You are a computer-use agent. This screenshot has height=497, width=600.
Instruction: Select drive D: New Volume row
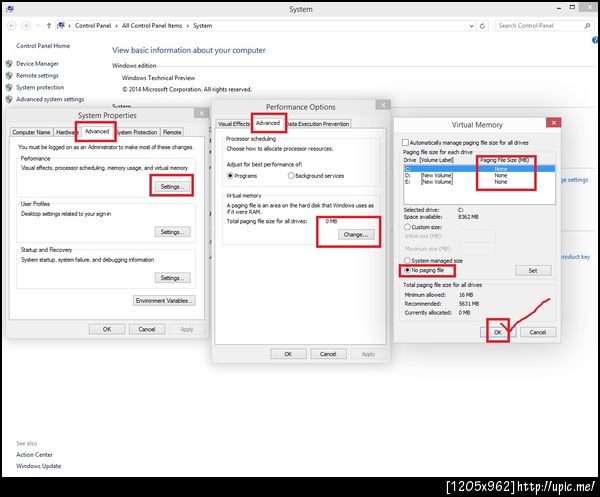coord(479,175)
